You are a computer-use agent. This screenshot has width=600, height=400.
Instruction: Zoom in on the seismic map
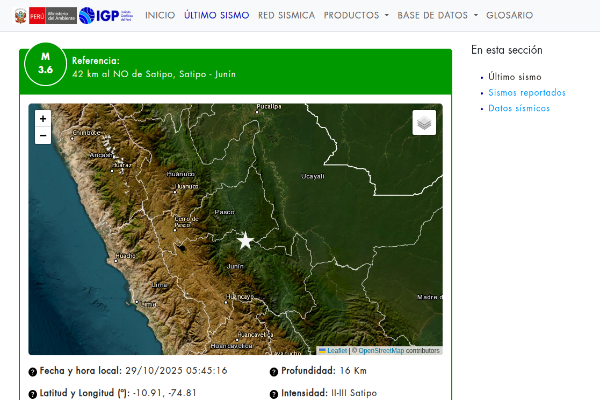tap(43, 119)
